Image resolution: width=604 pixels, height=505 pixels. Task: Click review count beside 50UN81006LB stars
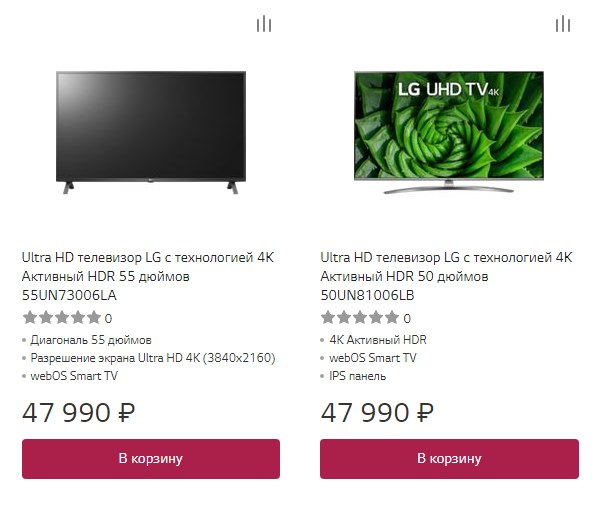407,319
